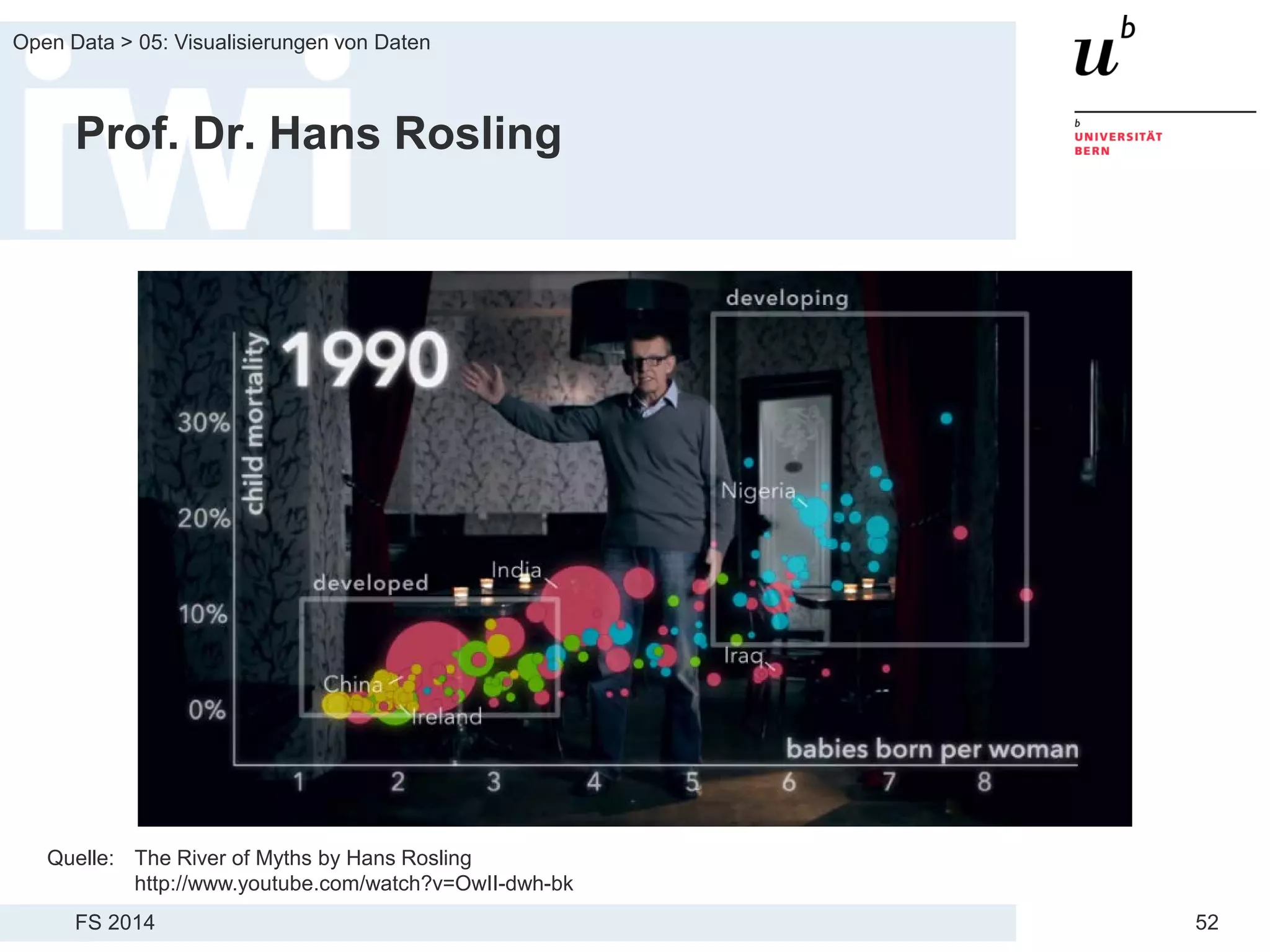The height and width of the screenshot is (952, 1270).
Task: Click the 'Nigeria' bubble label
Action: pos(758,491)
